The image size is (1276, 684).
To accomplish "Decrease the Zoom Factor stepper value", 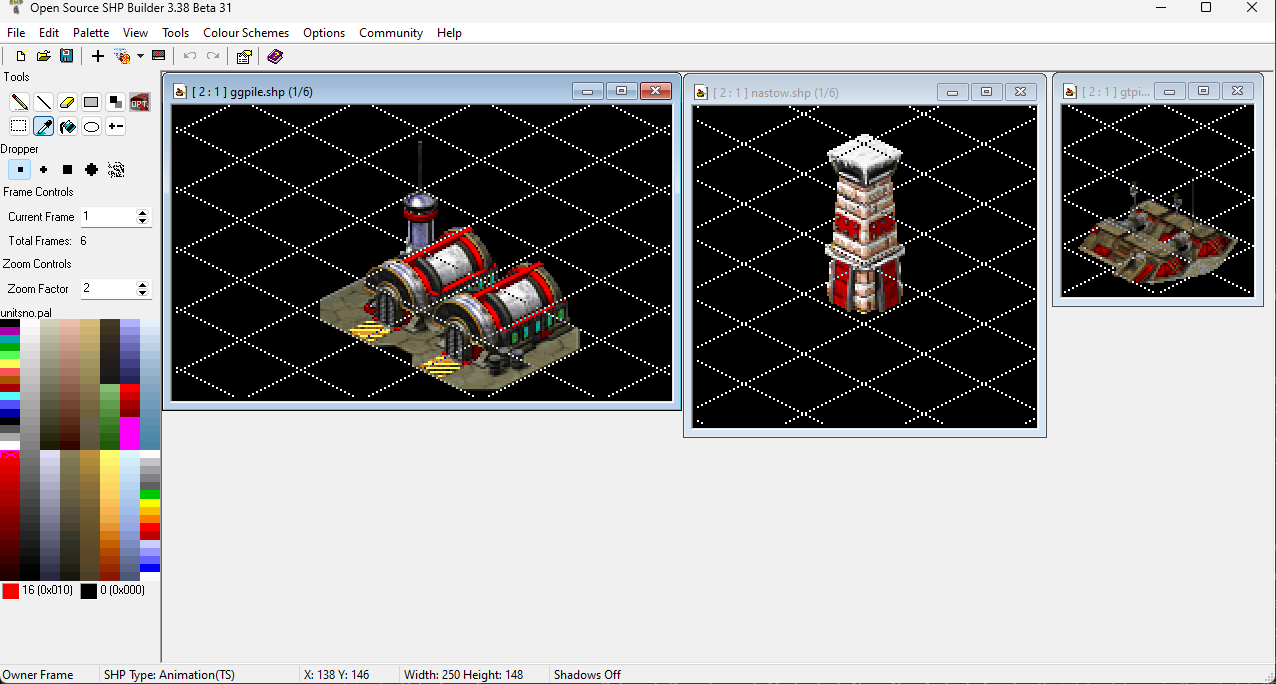I will [143, 293].
